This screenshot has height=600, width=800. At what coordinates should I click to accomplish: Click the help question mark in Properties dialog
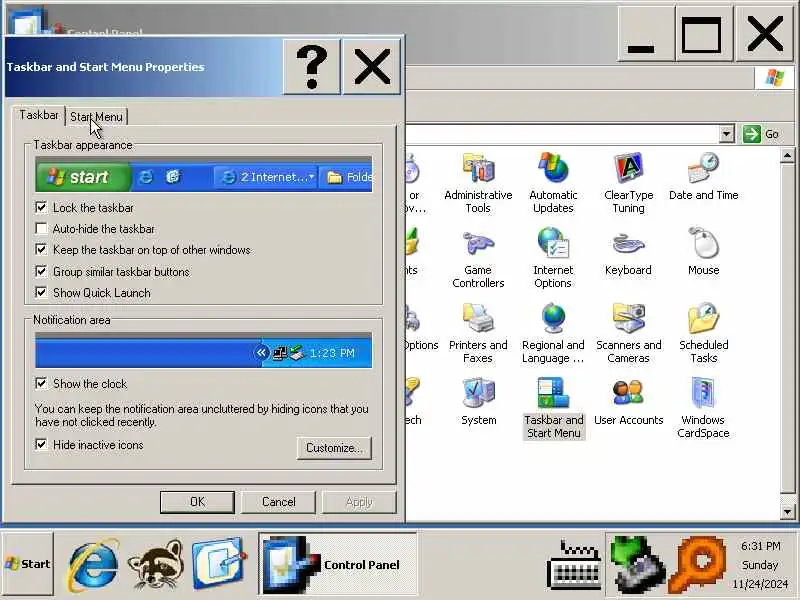(x=311, y=67)
